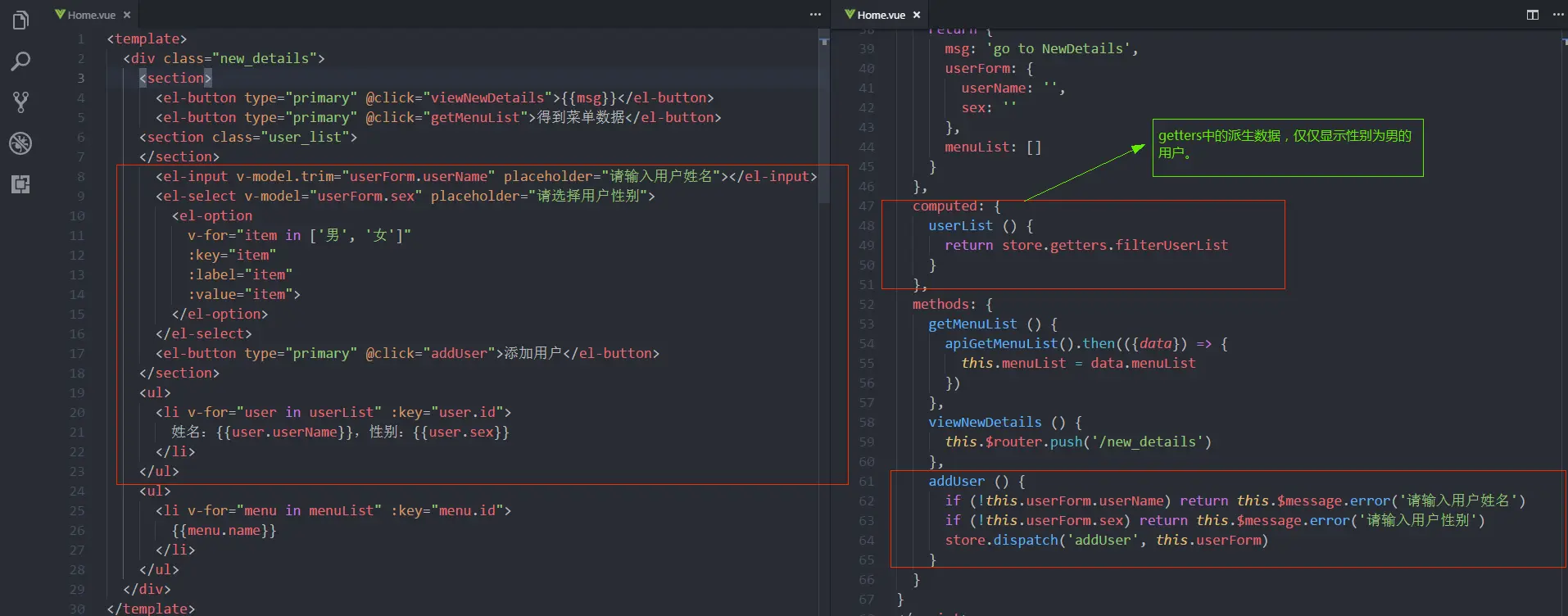Click this.menuList = data.menuList

click(1078, 363)
